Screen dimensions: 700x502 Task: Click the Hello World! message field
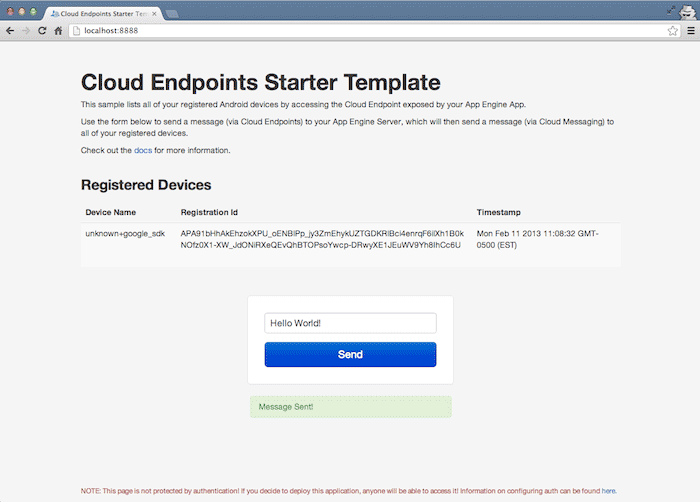point(350,324)
